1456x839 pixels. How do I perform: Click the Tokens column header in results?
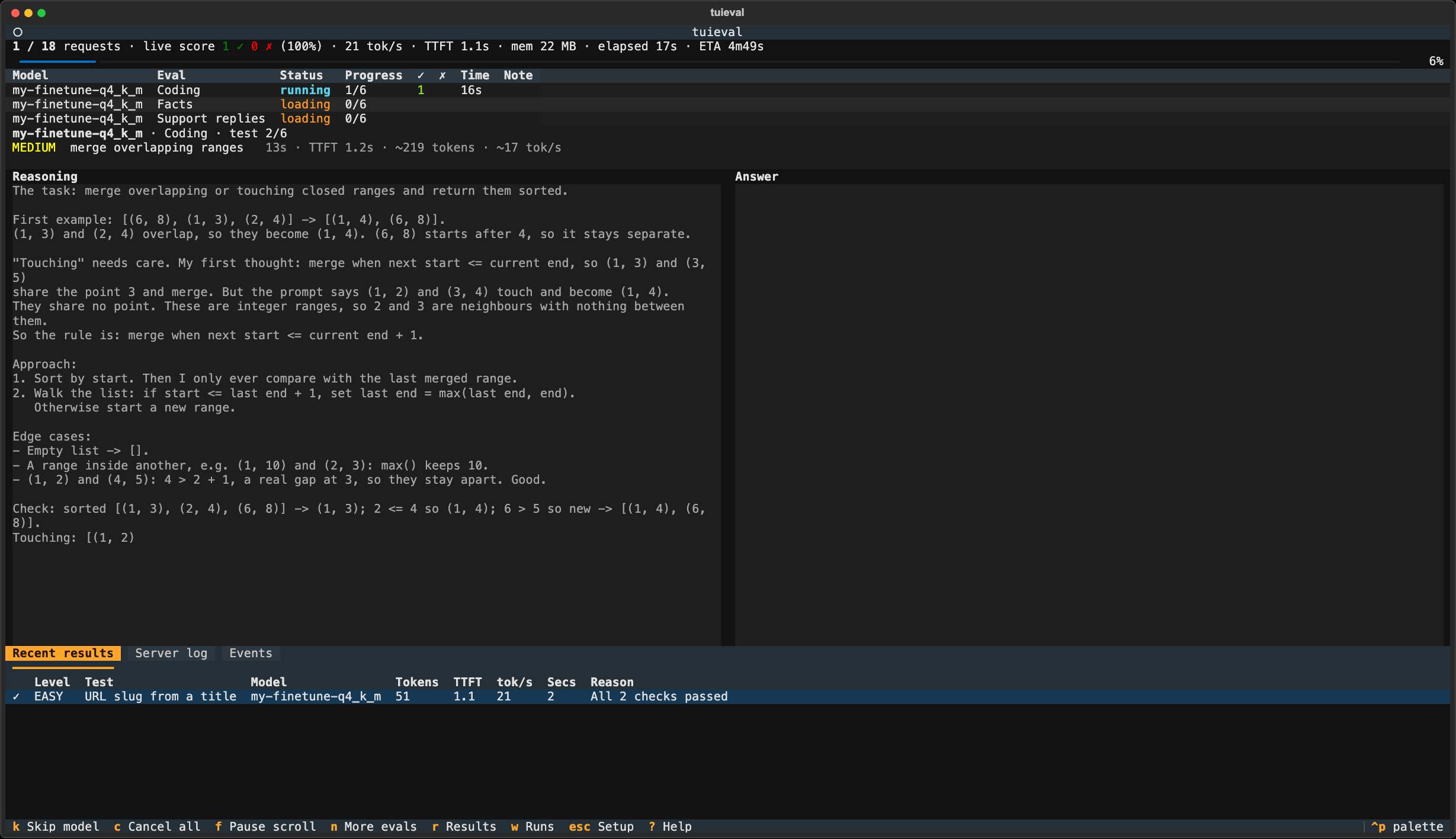[417, 682]
